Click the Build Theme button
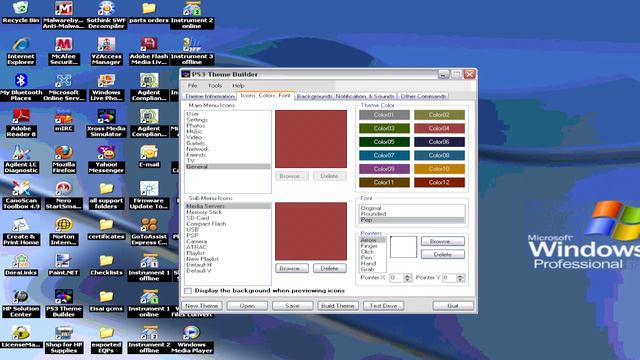Image resolution: width=640 pixels, height=360 pixels. pyautogui.click(x=338, y=306)
